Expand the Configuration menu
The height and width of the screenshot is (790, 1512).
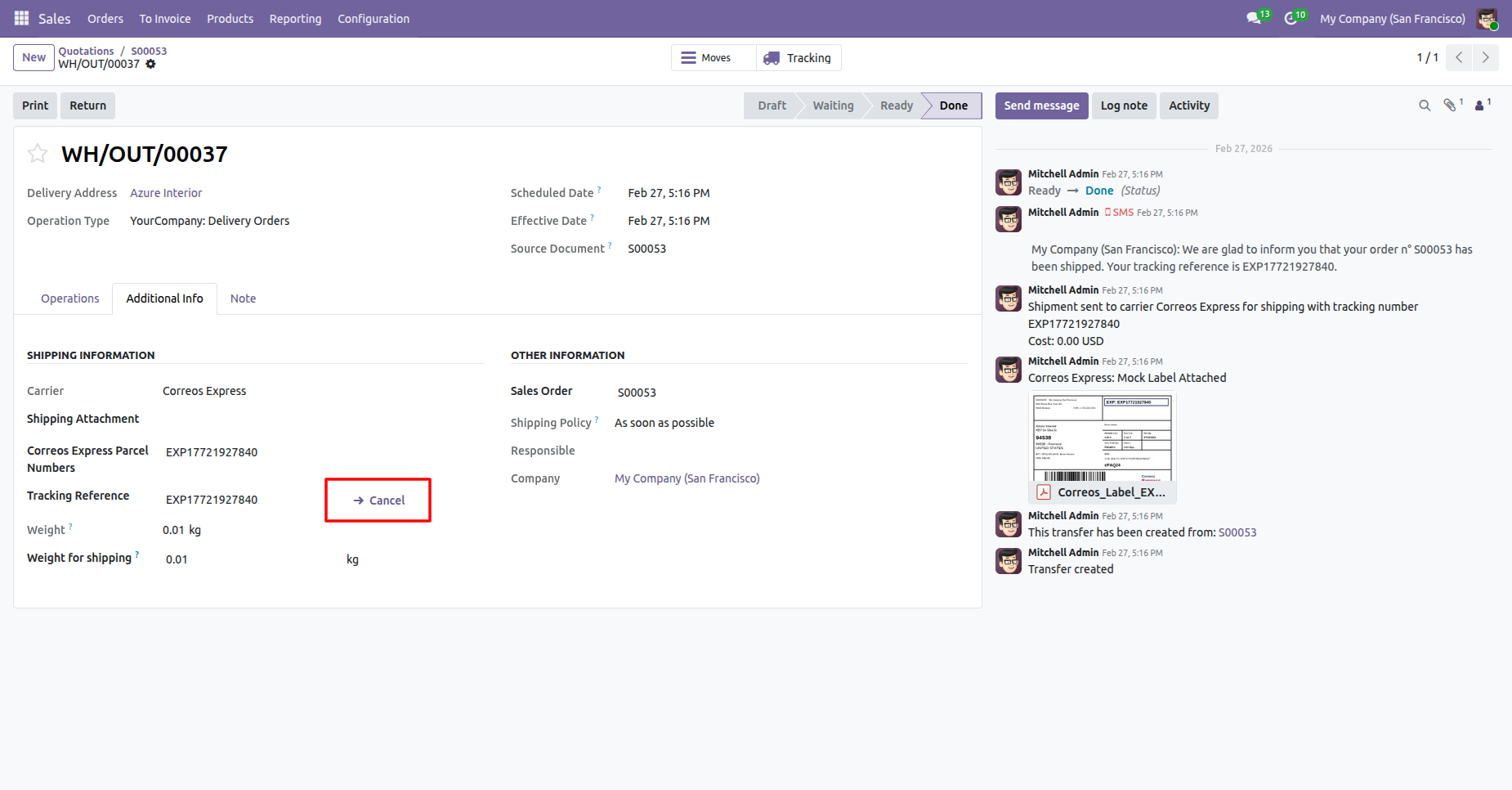pyautogui.click(x=374, y=19)
